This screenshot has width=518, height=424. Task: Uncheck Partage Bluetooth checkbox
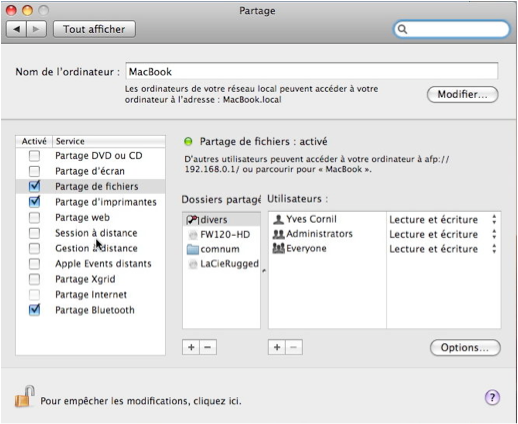click(34, 310)
